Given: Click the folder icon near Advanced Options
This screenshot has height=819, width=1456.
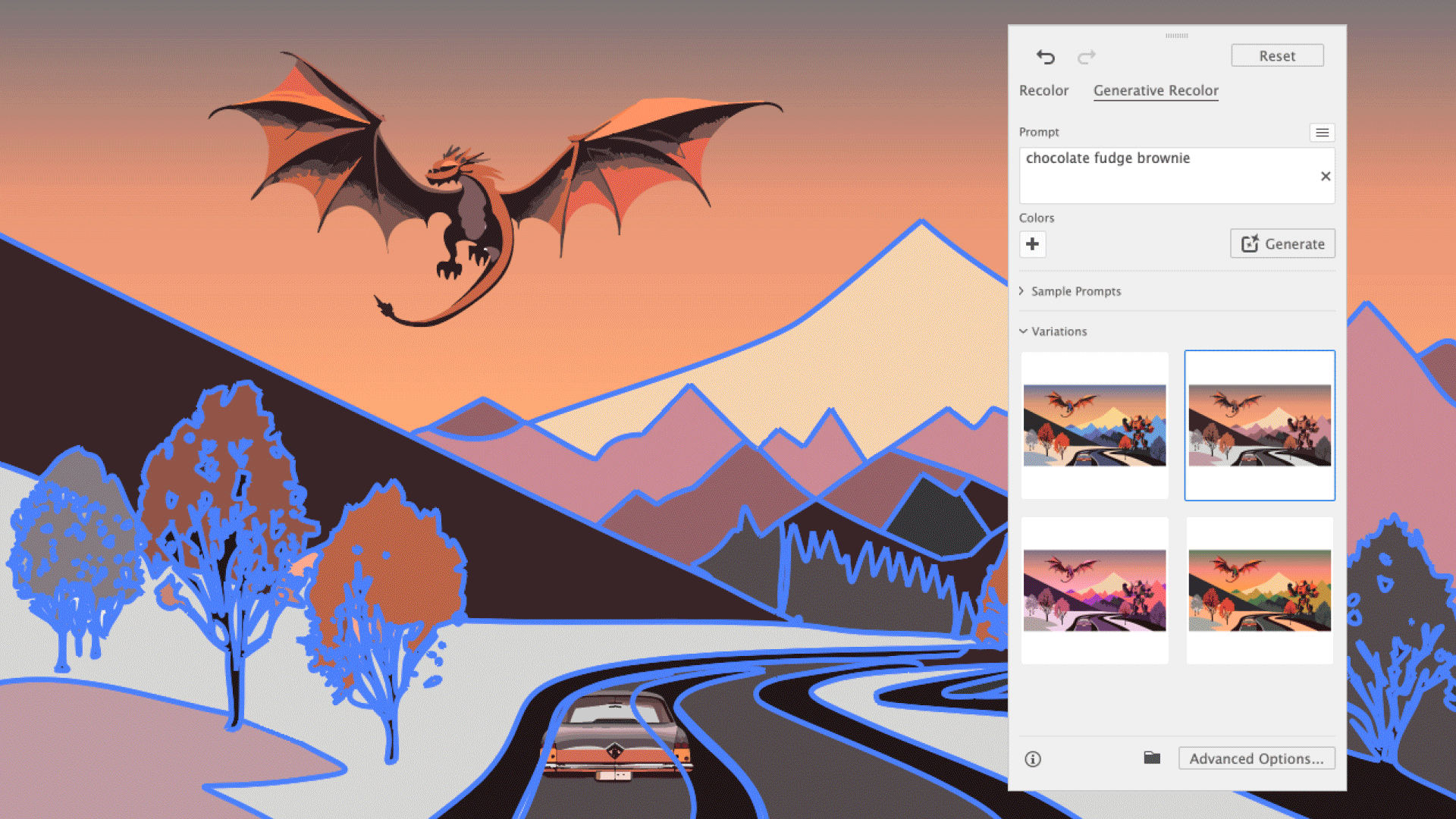Looking at the screenshot, I should [x=1152, y=758].
